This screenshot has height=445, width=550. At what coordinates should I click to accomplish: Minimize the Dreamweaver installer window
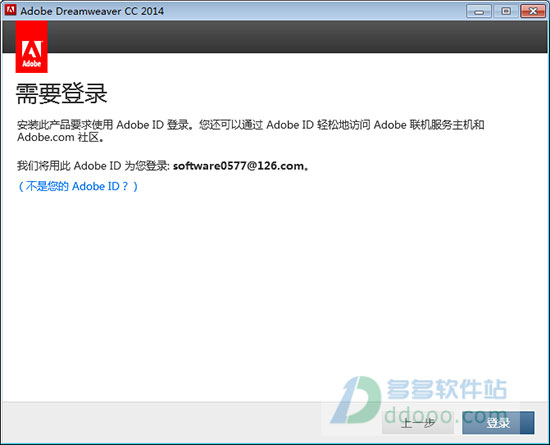(x=478, y=11)
